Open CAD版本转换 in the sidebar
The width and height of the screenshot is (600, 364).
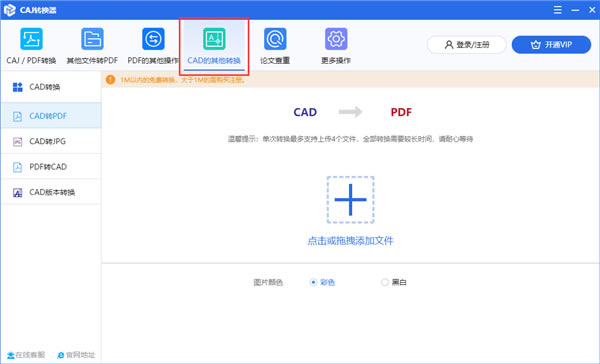51,192
